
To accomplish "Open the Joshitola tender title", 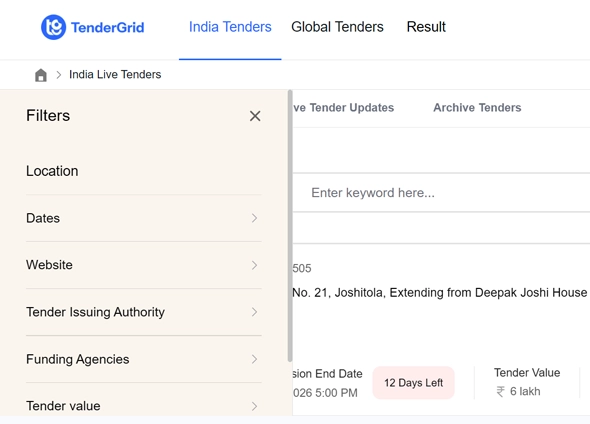I will click(439, 293).
